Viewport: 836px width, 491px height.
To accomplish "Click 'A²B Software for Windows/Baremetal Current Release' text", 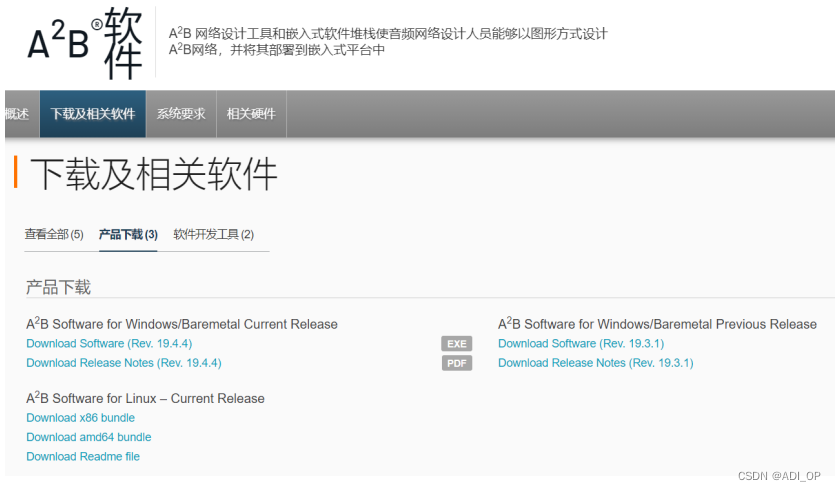I will tap(182, 324).
